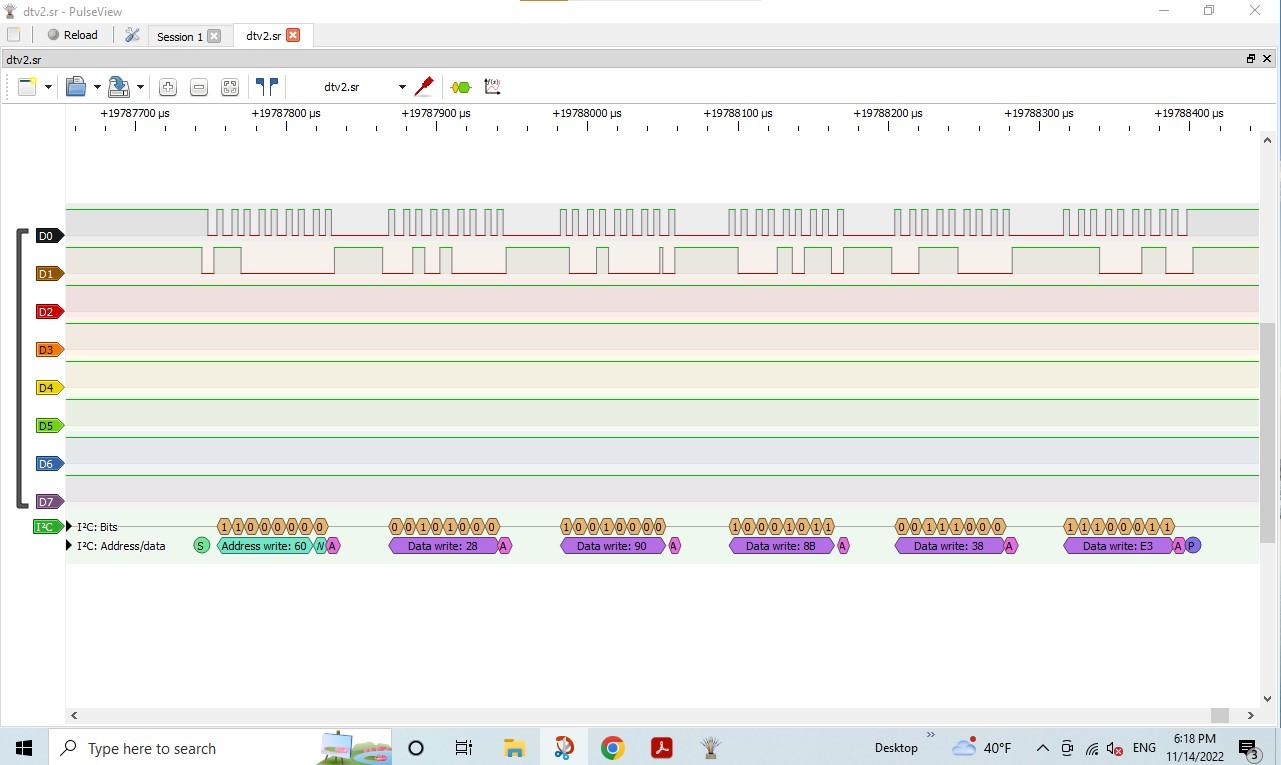Select the D0 channel label
Viewport: 1281px width, 765px height.
(x=49, y=236)
